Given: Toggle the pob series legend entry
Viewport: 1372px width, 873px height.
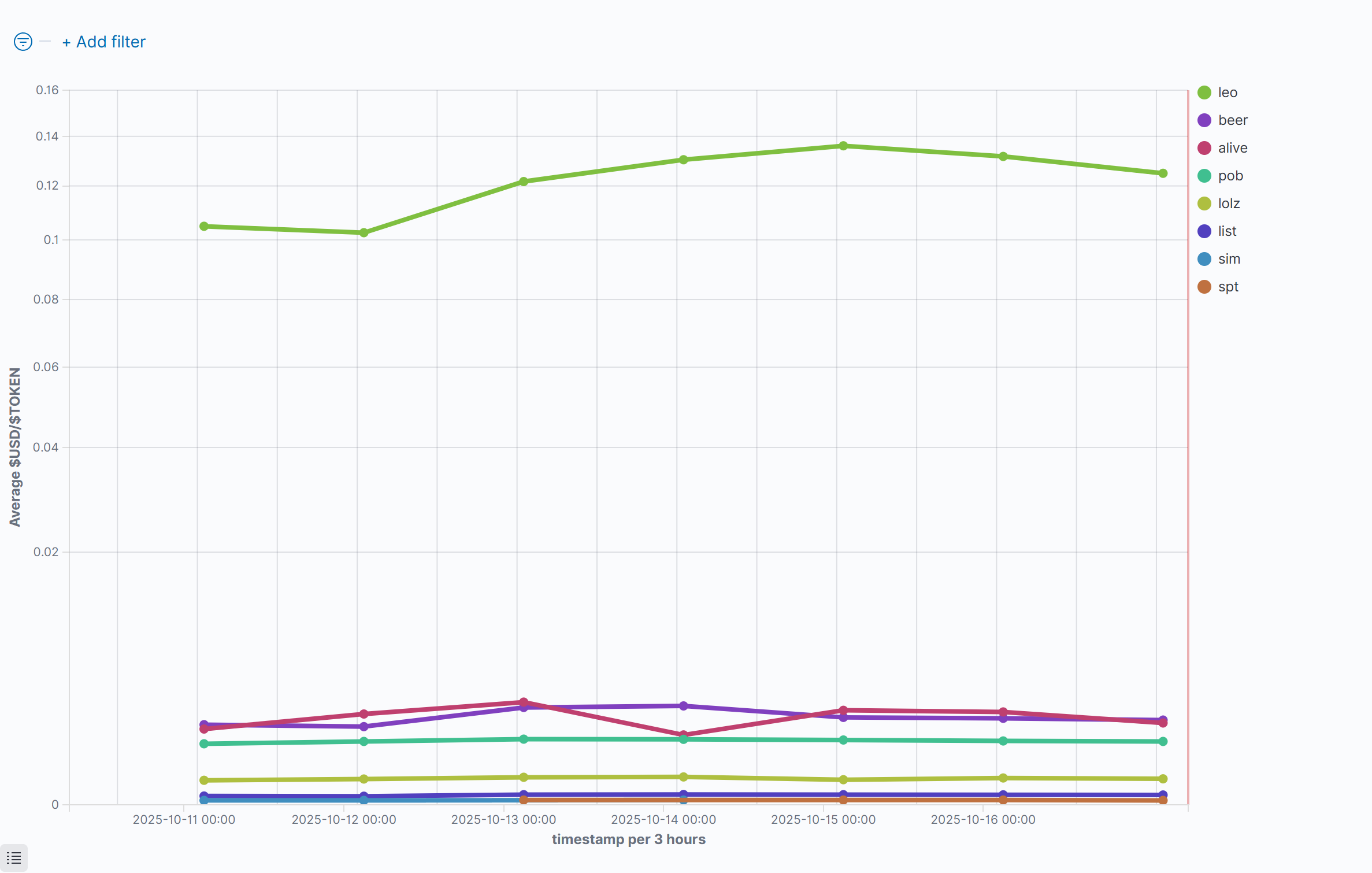Looking at the screenshot, I should 1230,176.
